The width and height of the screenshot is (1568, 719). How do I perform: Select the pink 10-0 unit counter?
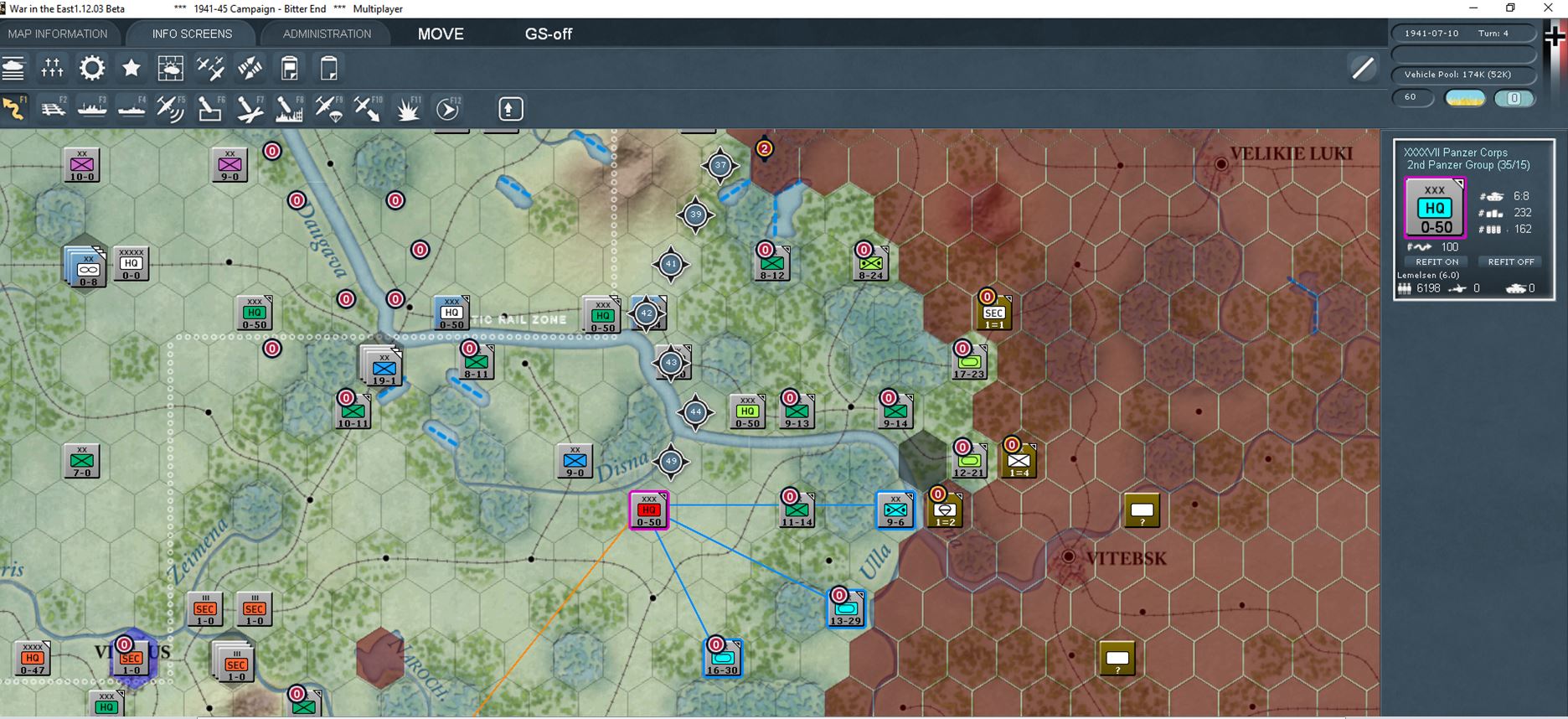82,164
